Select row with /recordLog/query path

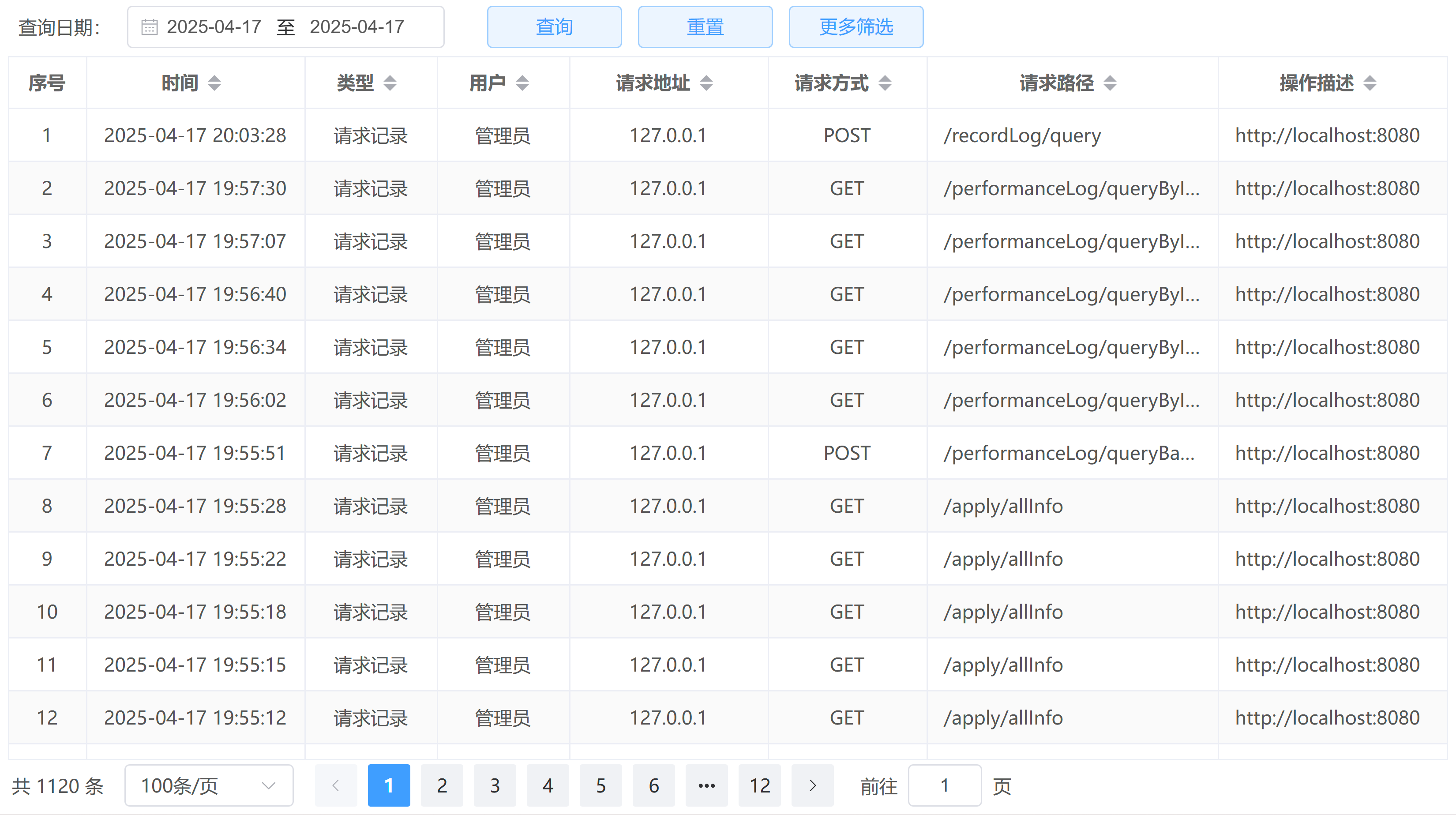(x=1022, y=135)
